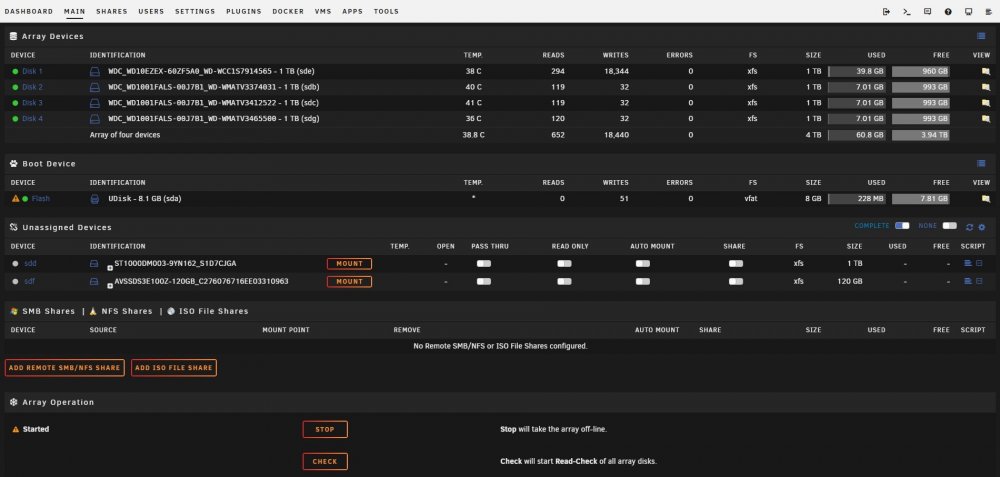Image resolution: width=1000 pixels, height=477 pixels.
Task: Enable Auto Mount for sdf
Action: (x=643, y=281)
